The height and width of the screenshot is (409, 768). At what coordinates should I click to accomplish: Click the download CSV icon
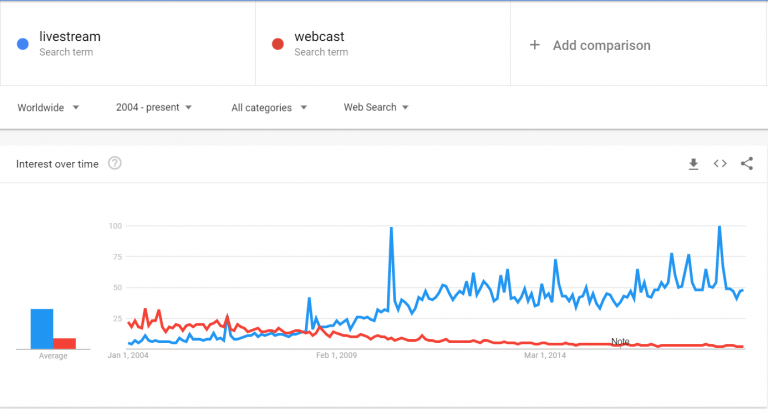pos(693,164)
